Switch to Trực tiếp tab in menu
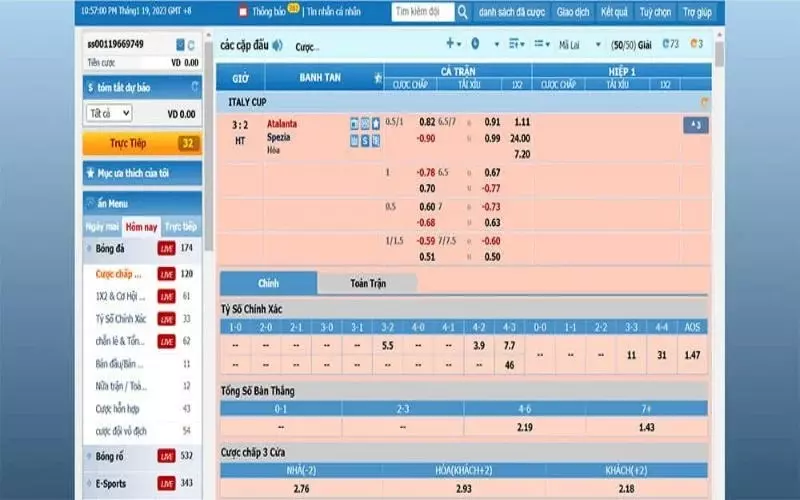800x500 pixels. [181, 227]
